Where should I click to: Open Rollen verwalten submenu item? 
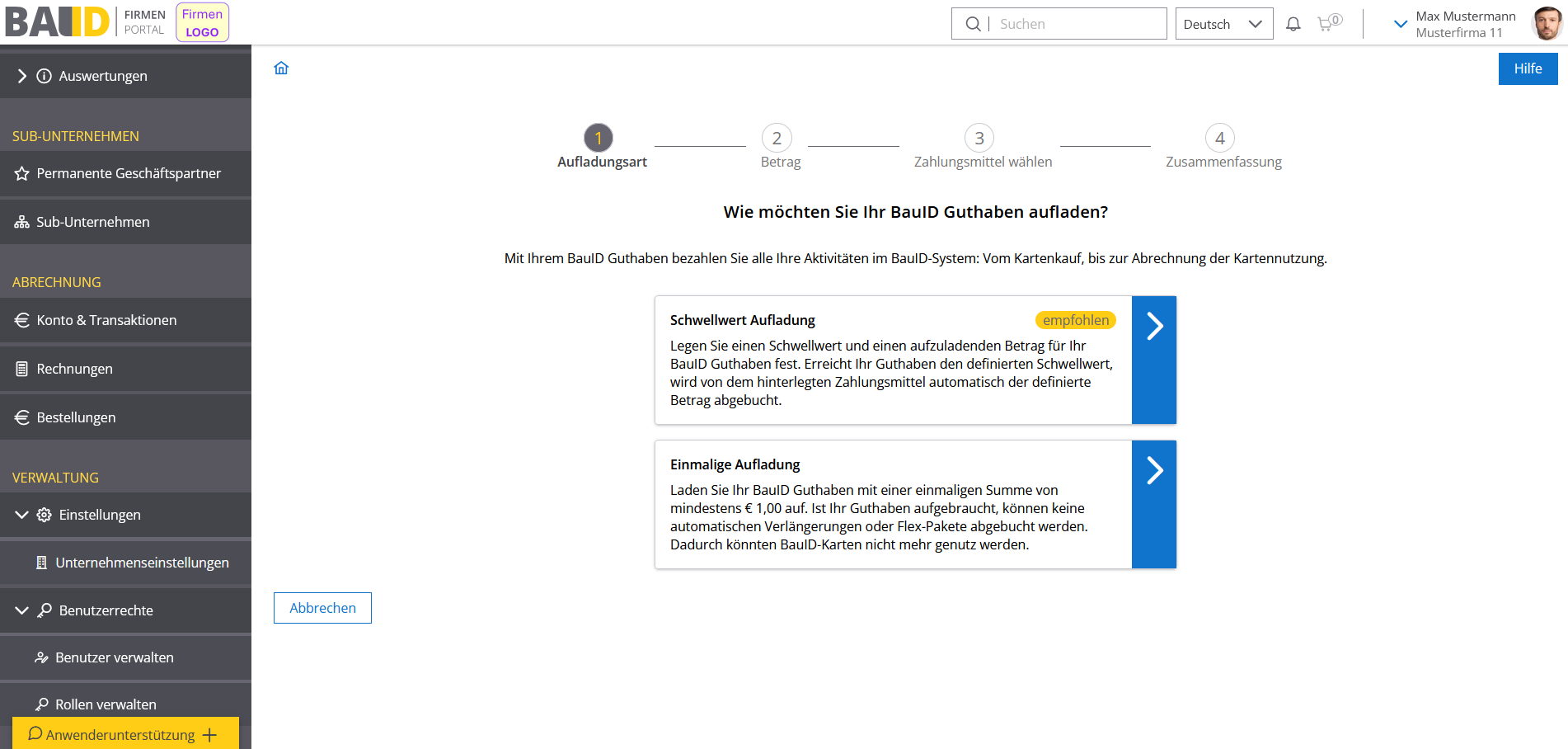click(125, 704)
